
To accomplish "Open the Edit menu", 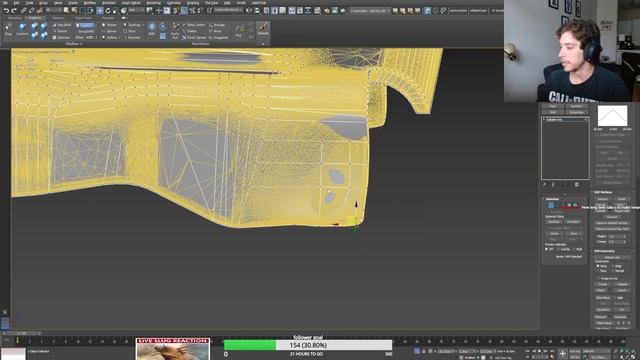I will (x=16, y=3).
